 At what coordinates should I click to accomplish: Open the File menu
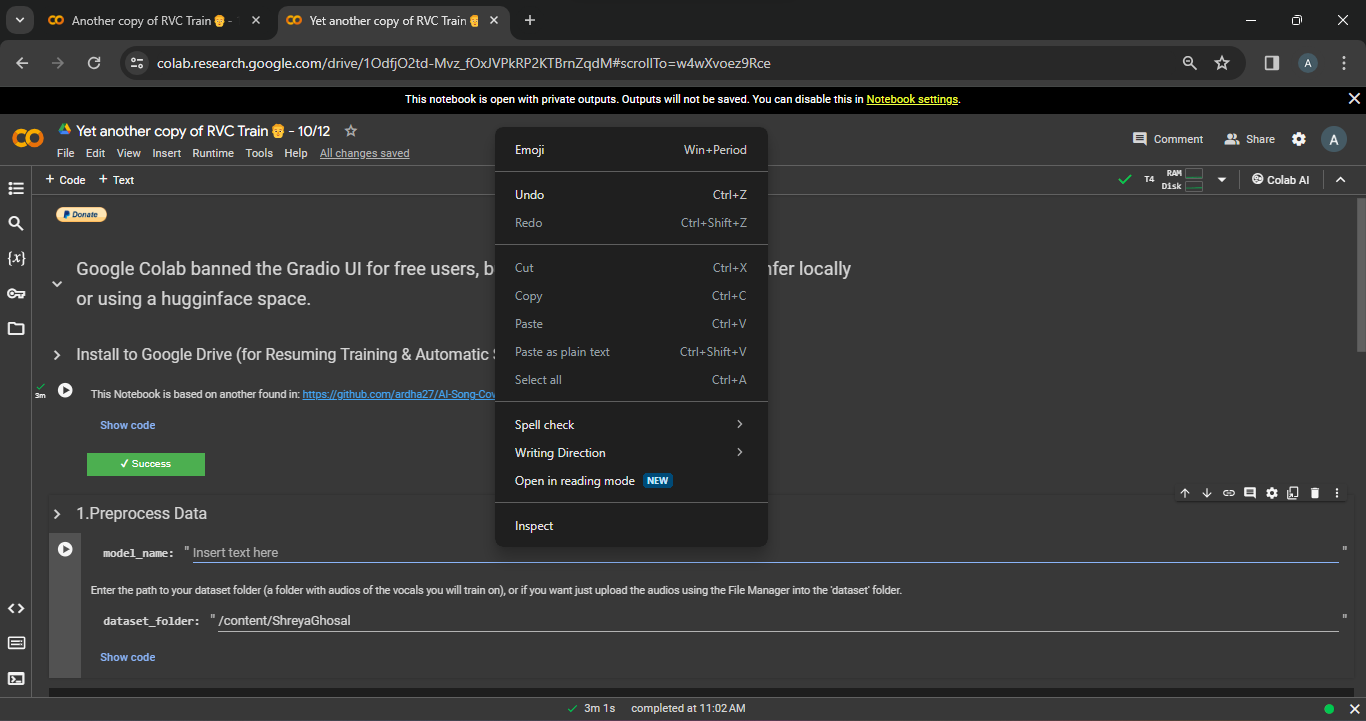pos(66,153)
